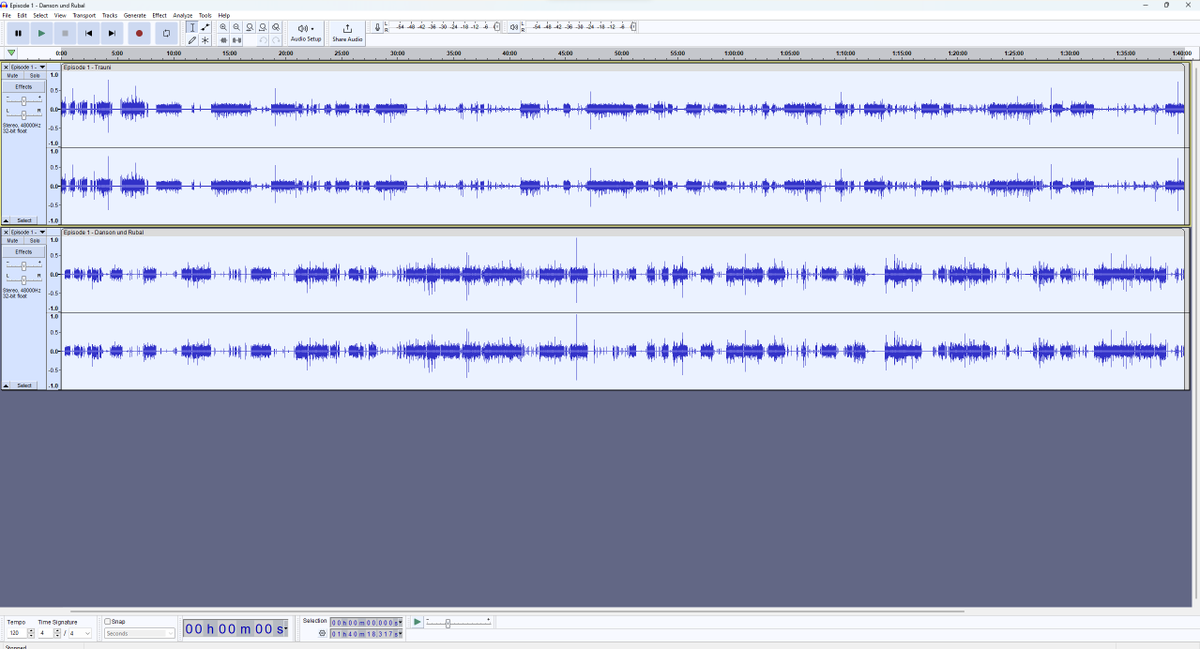Click the microphone record meter icon
This screenshot has height=649, width=1200.
click(x=377, y=27)
